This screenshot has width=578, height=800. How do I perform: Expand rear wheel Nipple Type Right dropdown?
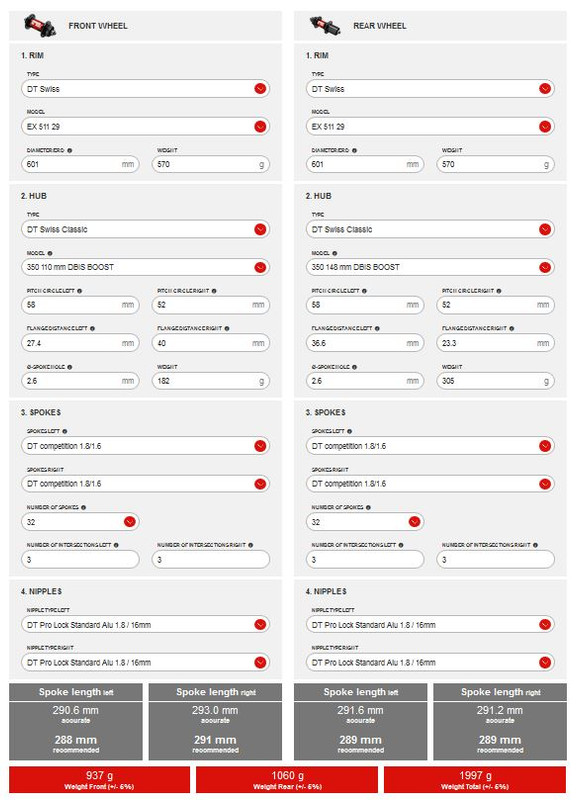tap(430, 662)
